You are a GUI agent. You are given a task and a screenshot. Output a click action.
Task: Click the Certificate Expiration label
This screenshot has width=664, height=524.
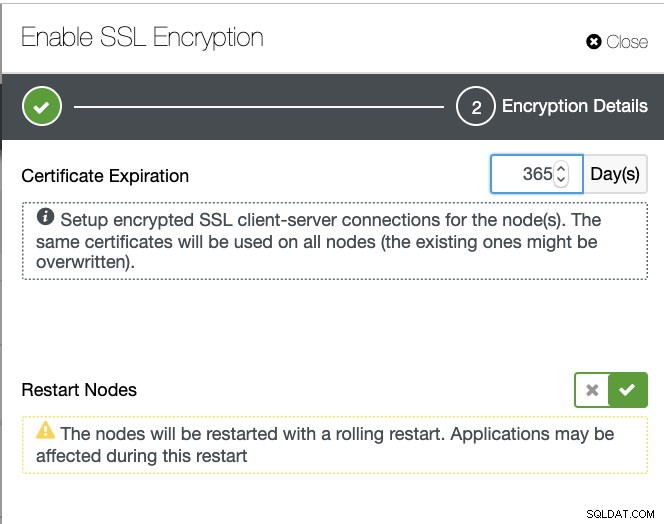[105, 176]
